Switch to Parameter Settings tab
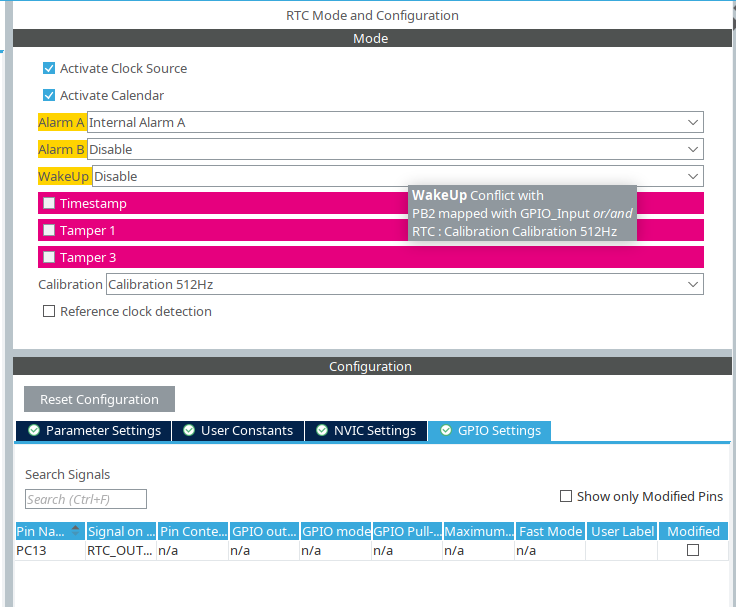The height and width of the screenshot is (607, 736). [94, 430]
